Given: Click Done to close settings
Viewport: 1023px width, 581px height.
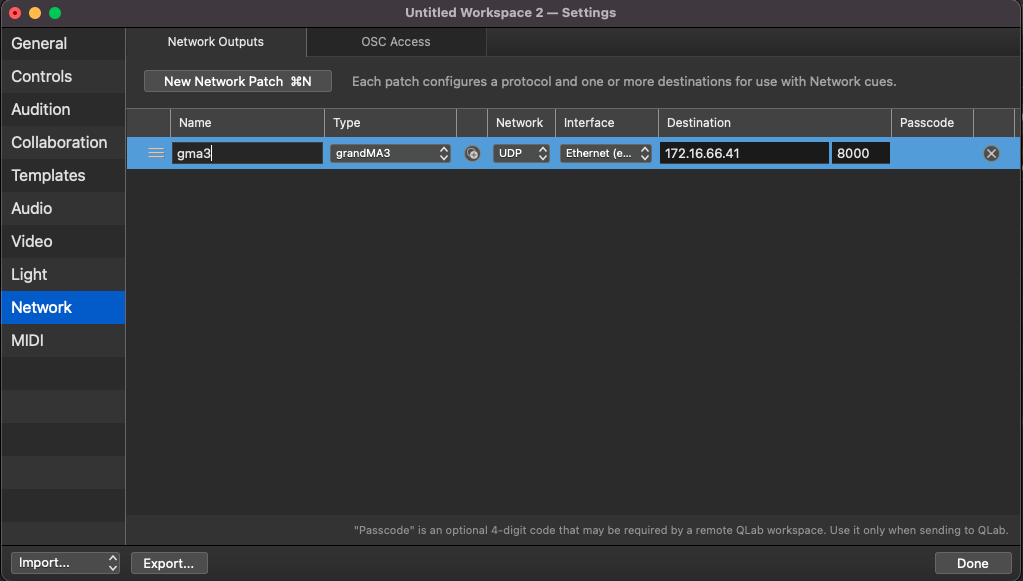Looking at the screenshot, I should click(x=972, y=563).
